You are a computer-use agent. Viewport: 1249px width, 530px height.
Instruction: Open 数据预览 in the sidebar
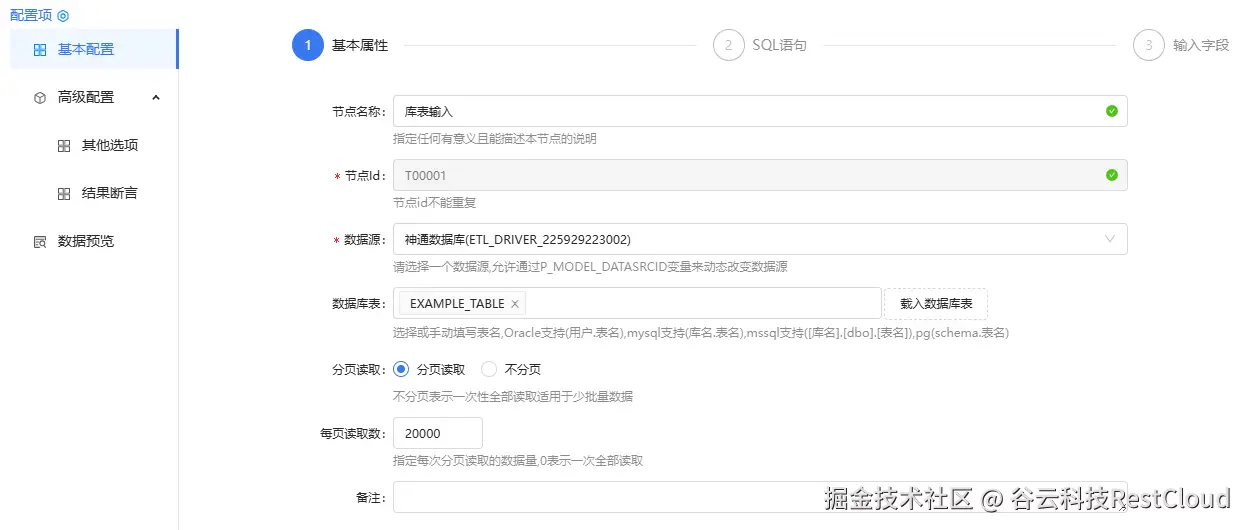(94, 241)
